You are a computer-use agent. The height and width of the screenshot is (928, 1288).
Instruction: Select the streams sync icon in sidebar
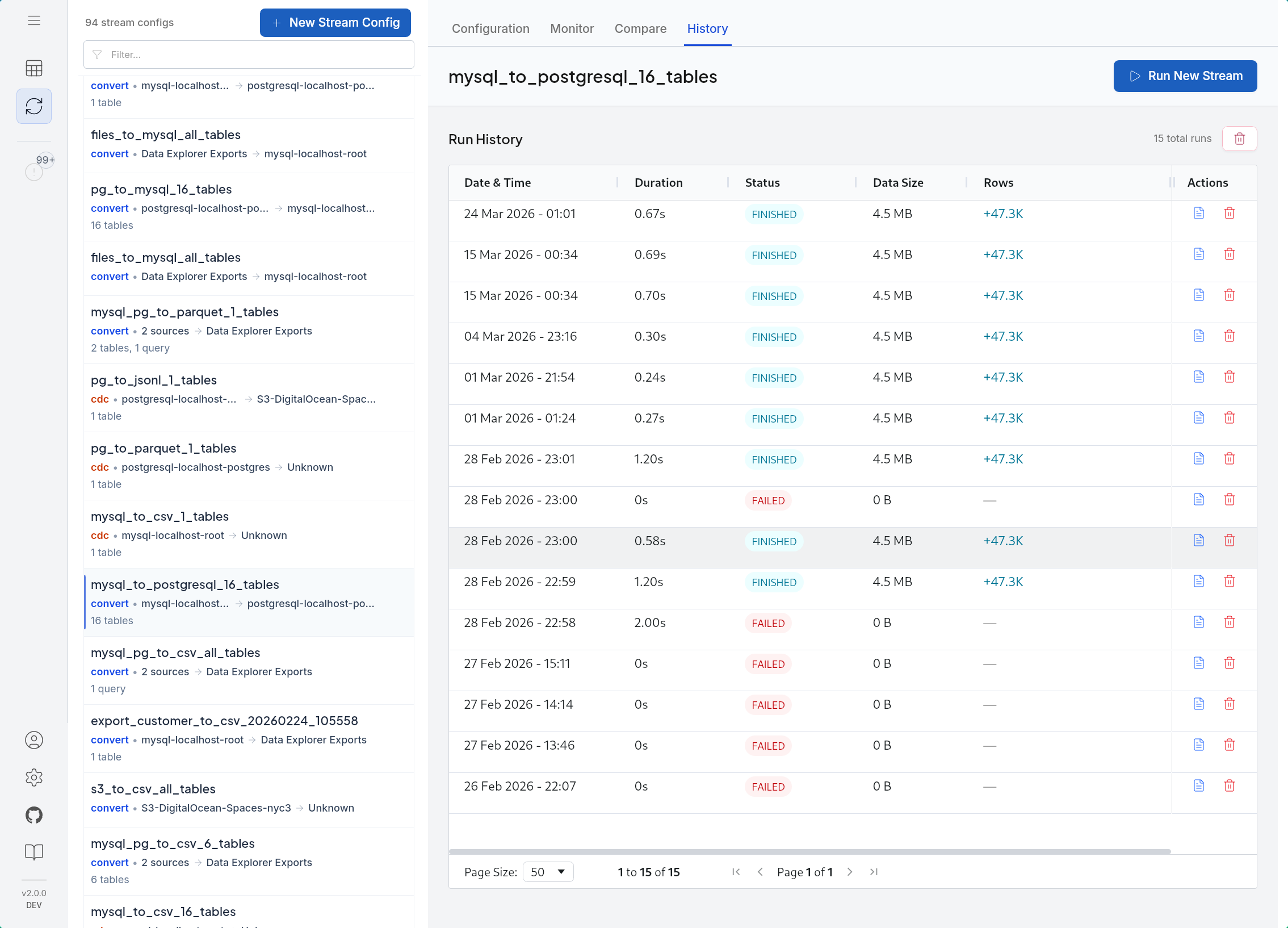34,106
